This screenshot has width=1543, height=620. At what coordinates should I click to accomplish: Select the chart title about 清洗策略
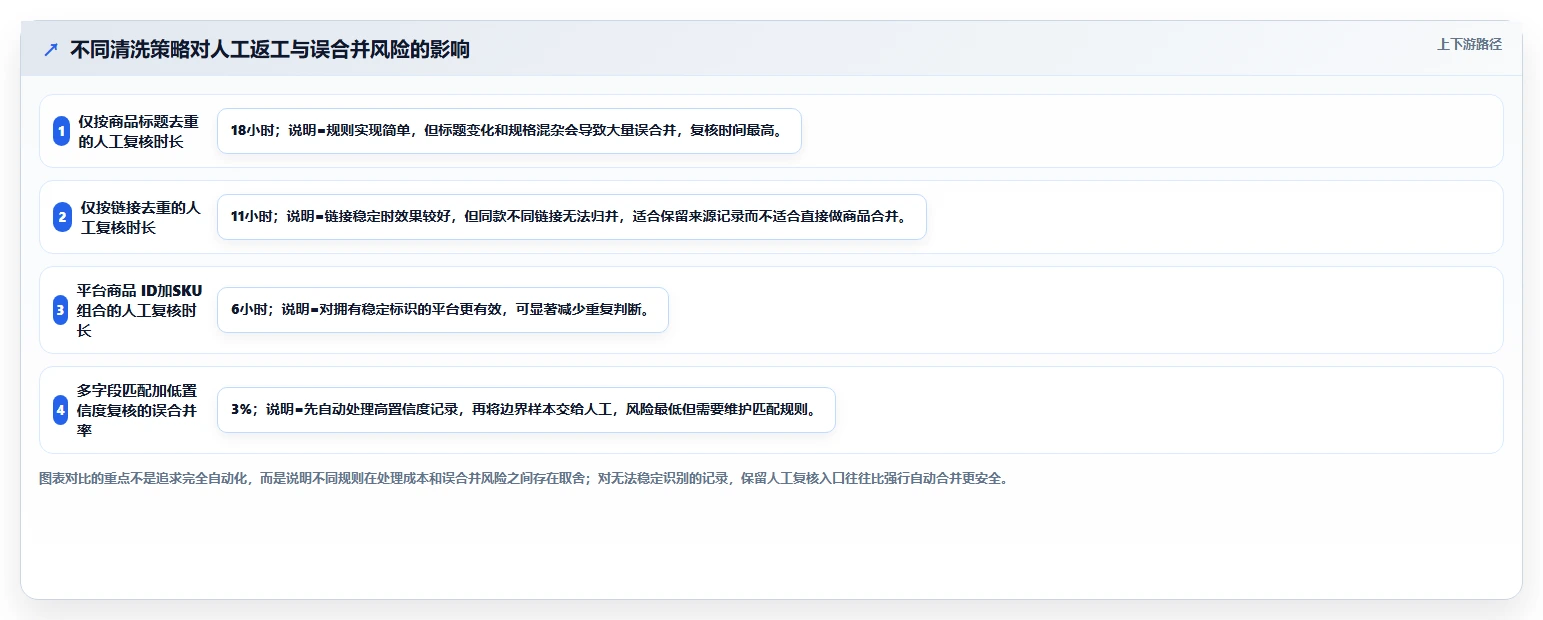270,49
